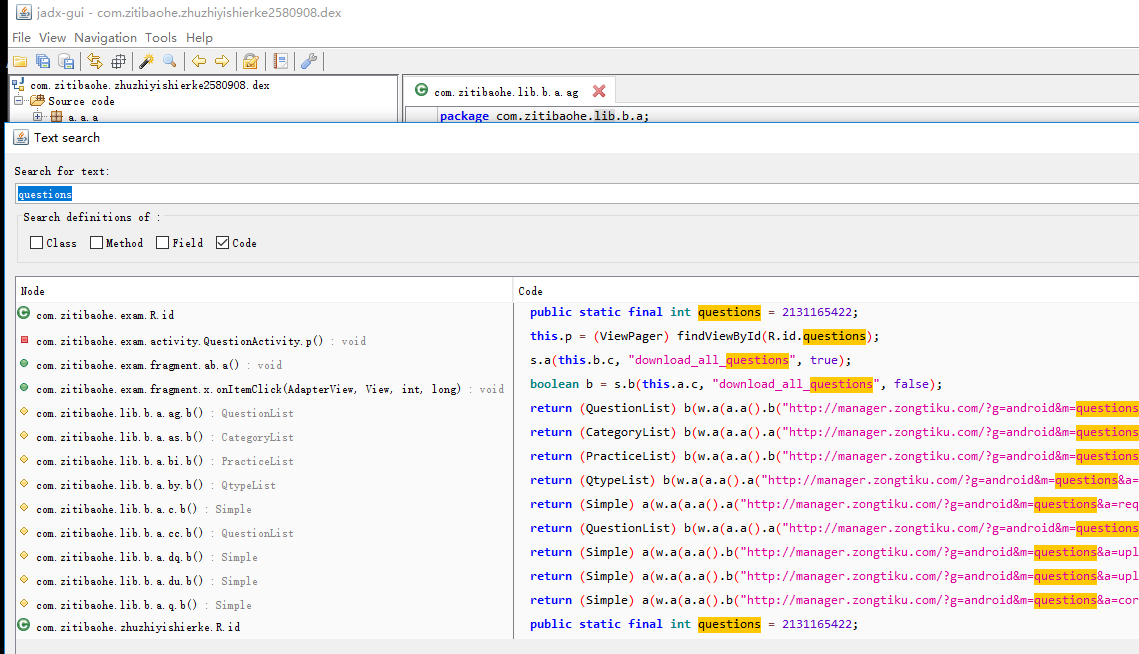1139x654 pixels.
Task: Click the package com.zitibaohe.lib.b.a code line
Action: pyautogui.click(x=544, y=116)
